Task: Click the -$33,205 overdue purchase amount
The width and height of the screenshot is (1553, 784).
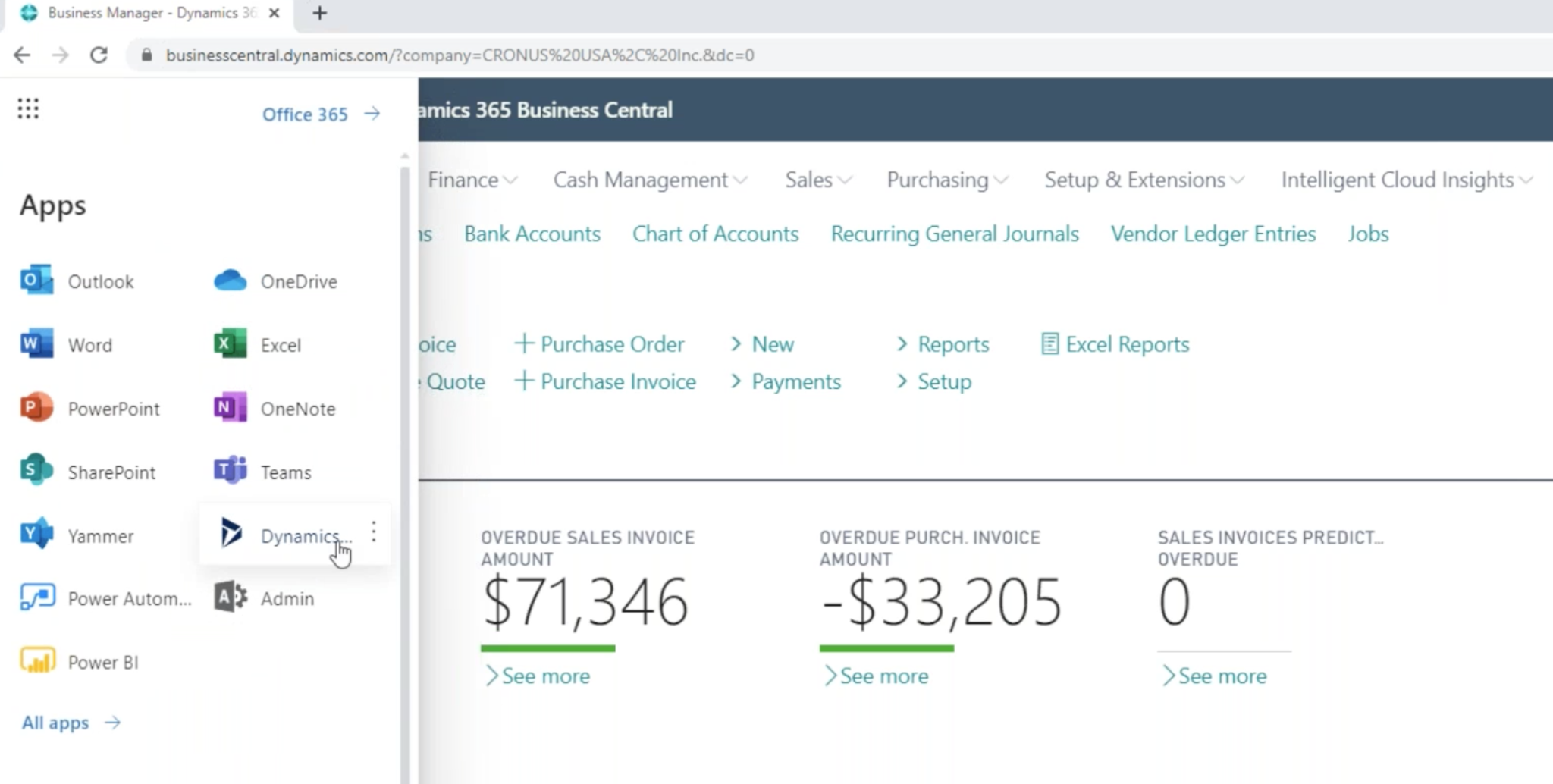Action: tap(941, 603)
